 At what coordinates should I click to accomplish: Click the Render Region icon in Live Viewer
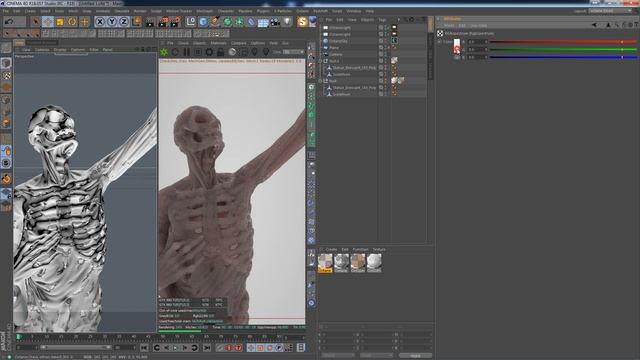tap(243, 52)
